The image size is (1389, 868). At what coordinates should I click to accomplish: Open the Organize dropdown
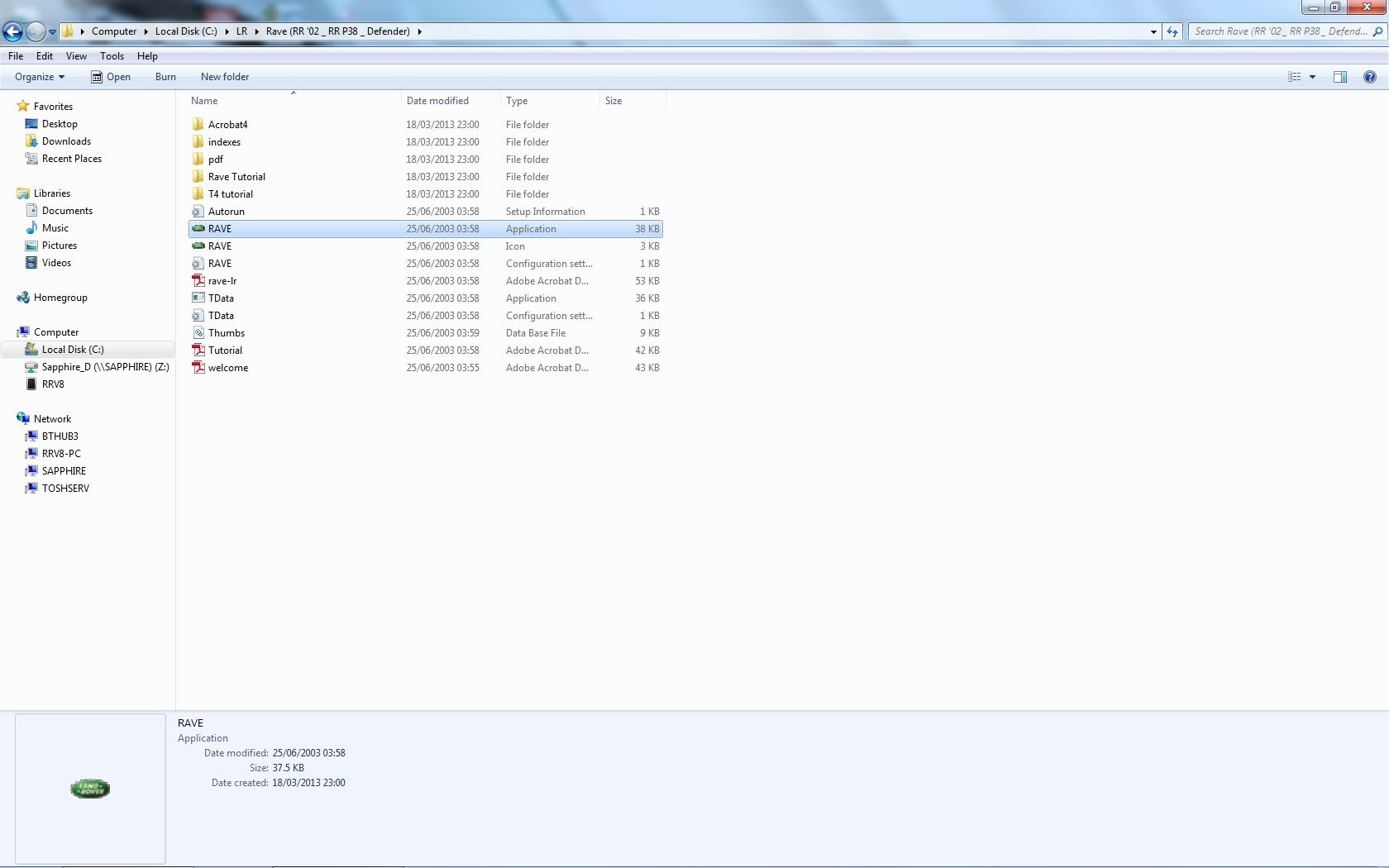tap(40, 77)
